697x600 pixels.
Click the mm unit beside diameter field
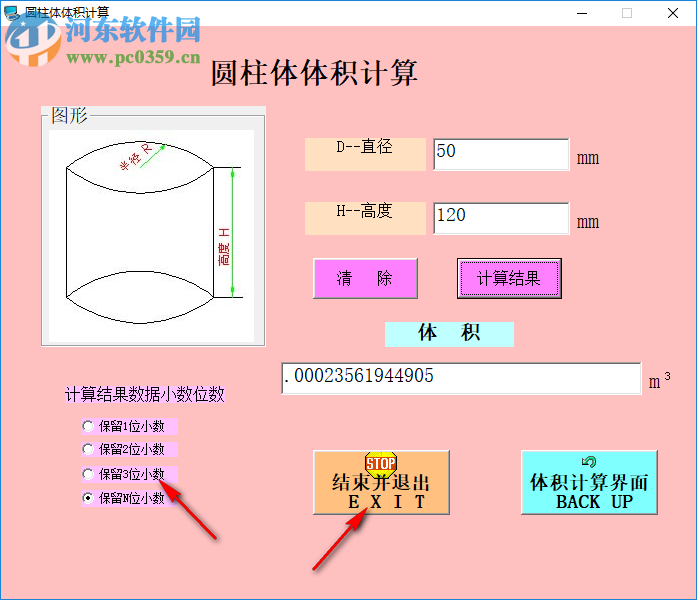(588, 159)
